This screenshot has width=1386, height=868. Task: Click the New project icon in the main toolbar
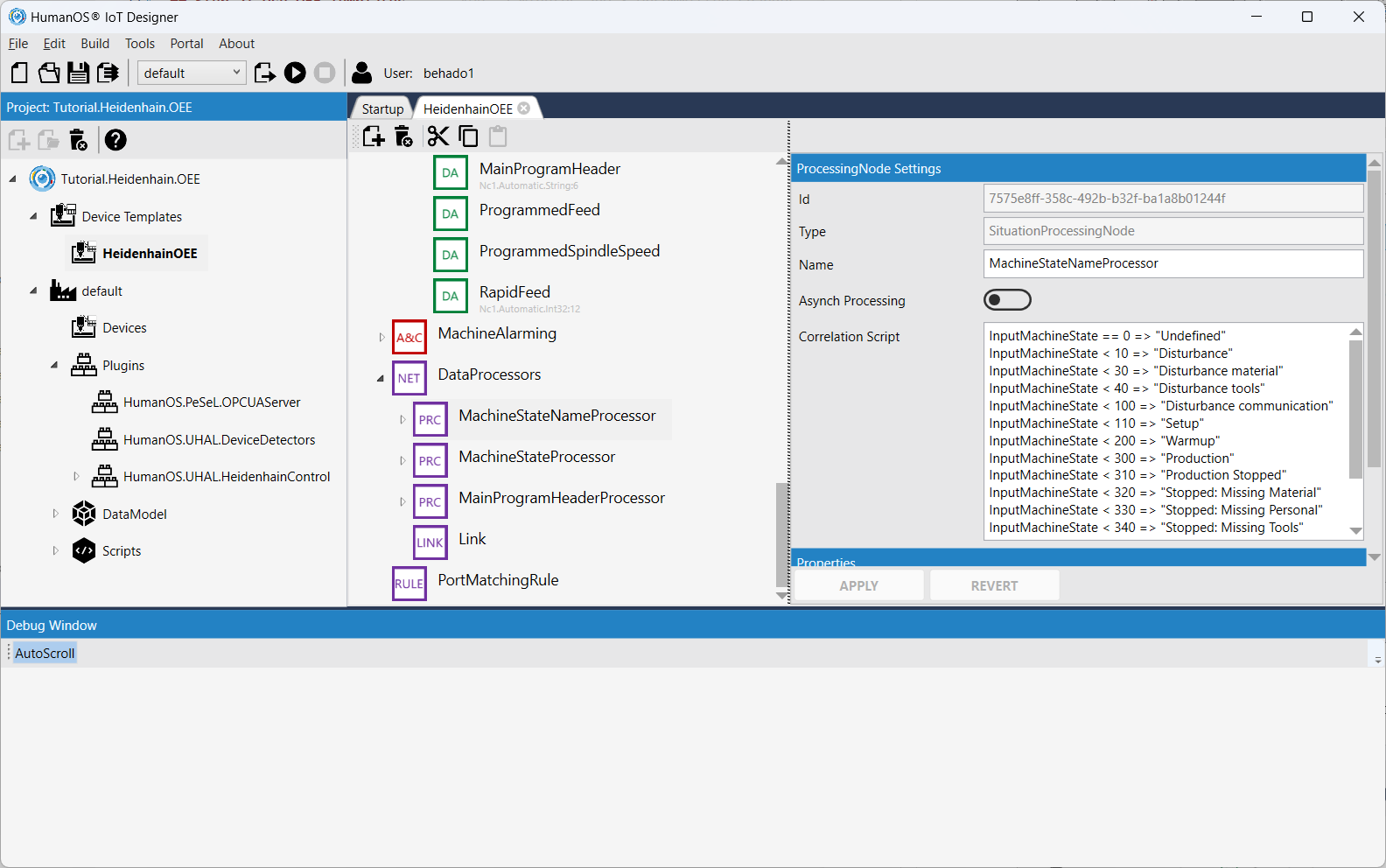click(x=19, y=73)
